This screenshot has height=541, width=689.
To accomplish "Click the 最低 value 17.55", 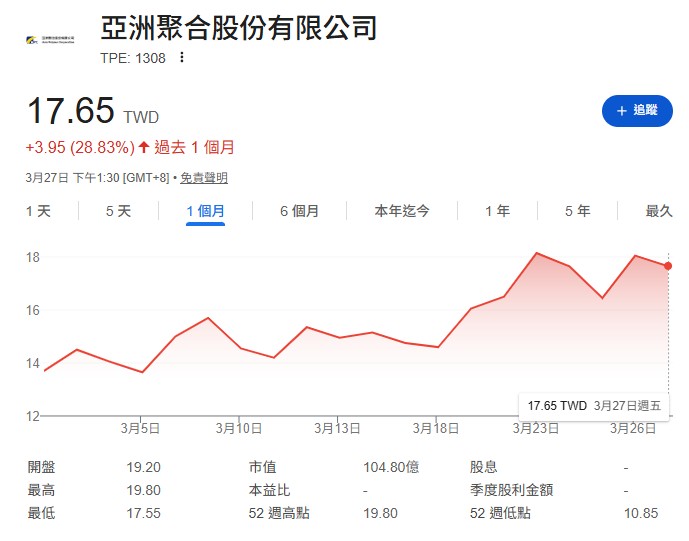I will (x=144, y=513).
